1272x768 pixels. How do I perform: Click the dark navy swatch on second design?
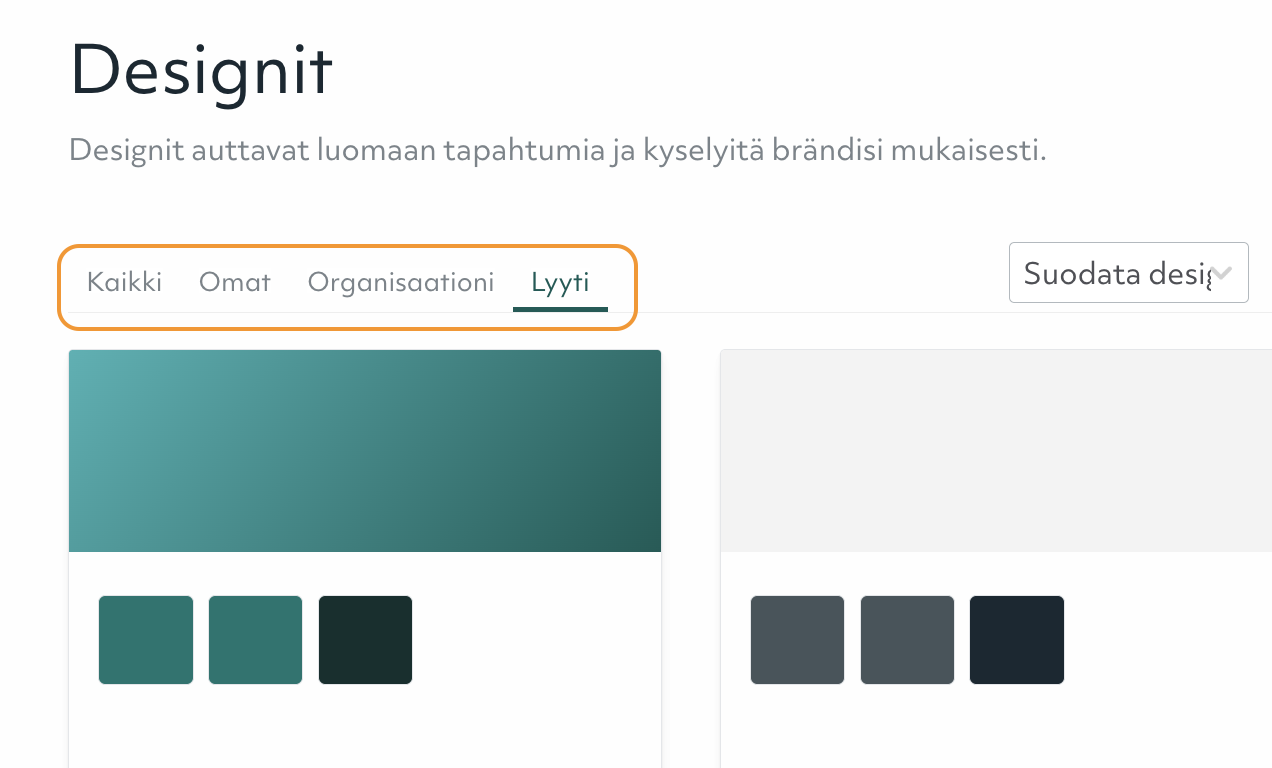(1017, 639)
